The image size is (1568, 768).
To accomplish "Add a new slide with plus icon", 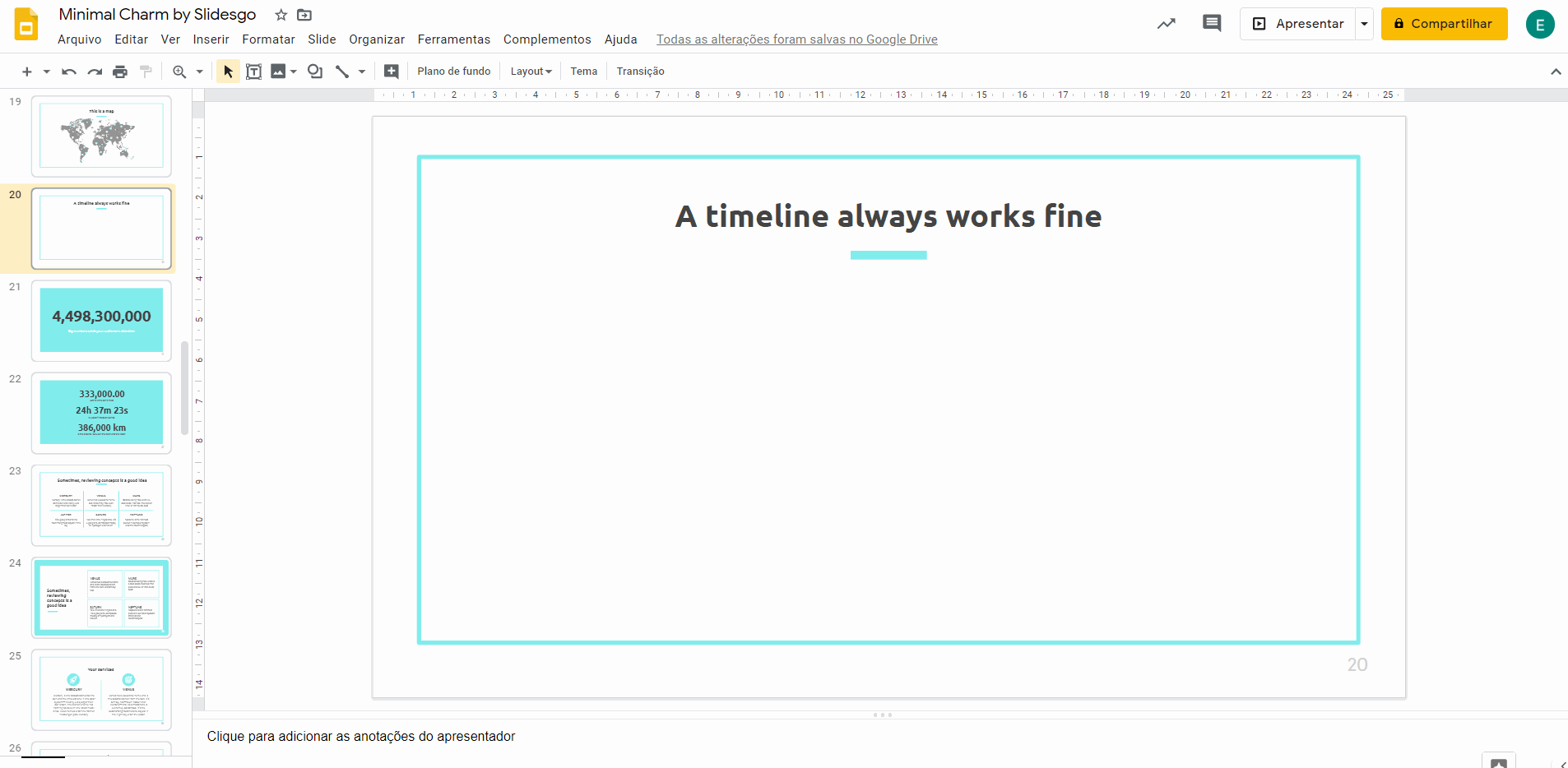I will pos(27,72).
